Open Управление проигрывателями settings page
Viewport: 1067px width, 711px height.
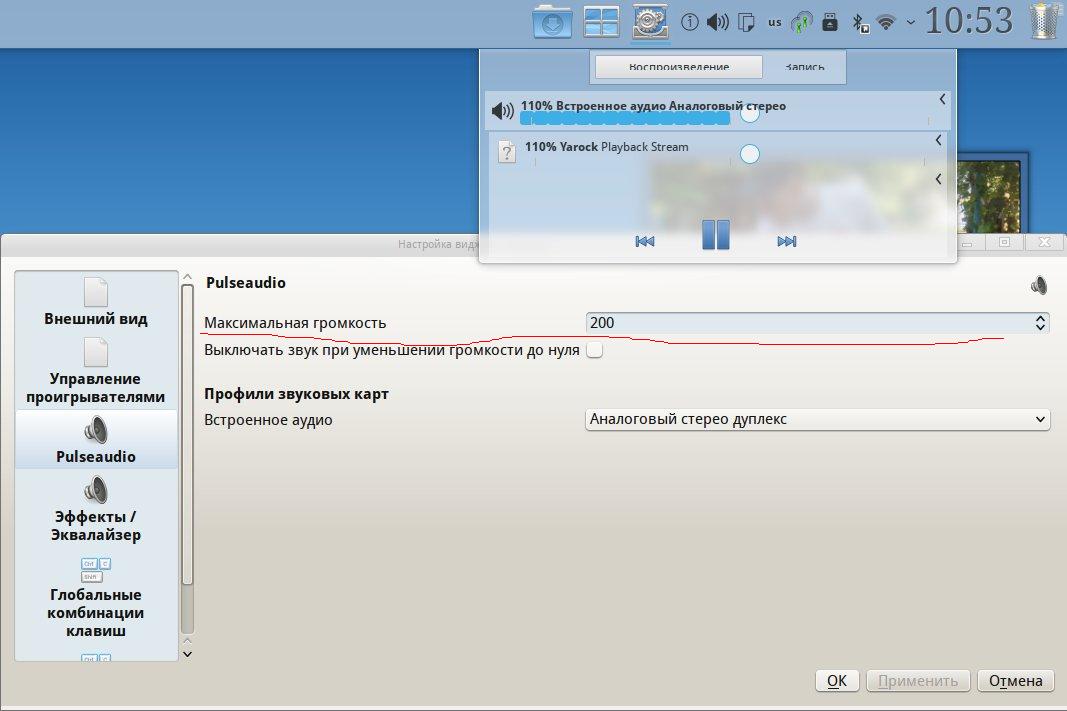(x=96, y=371)
